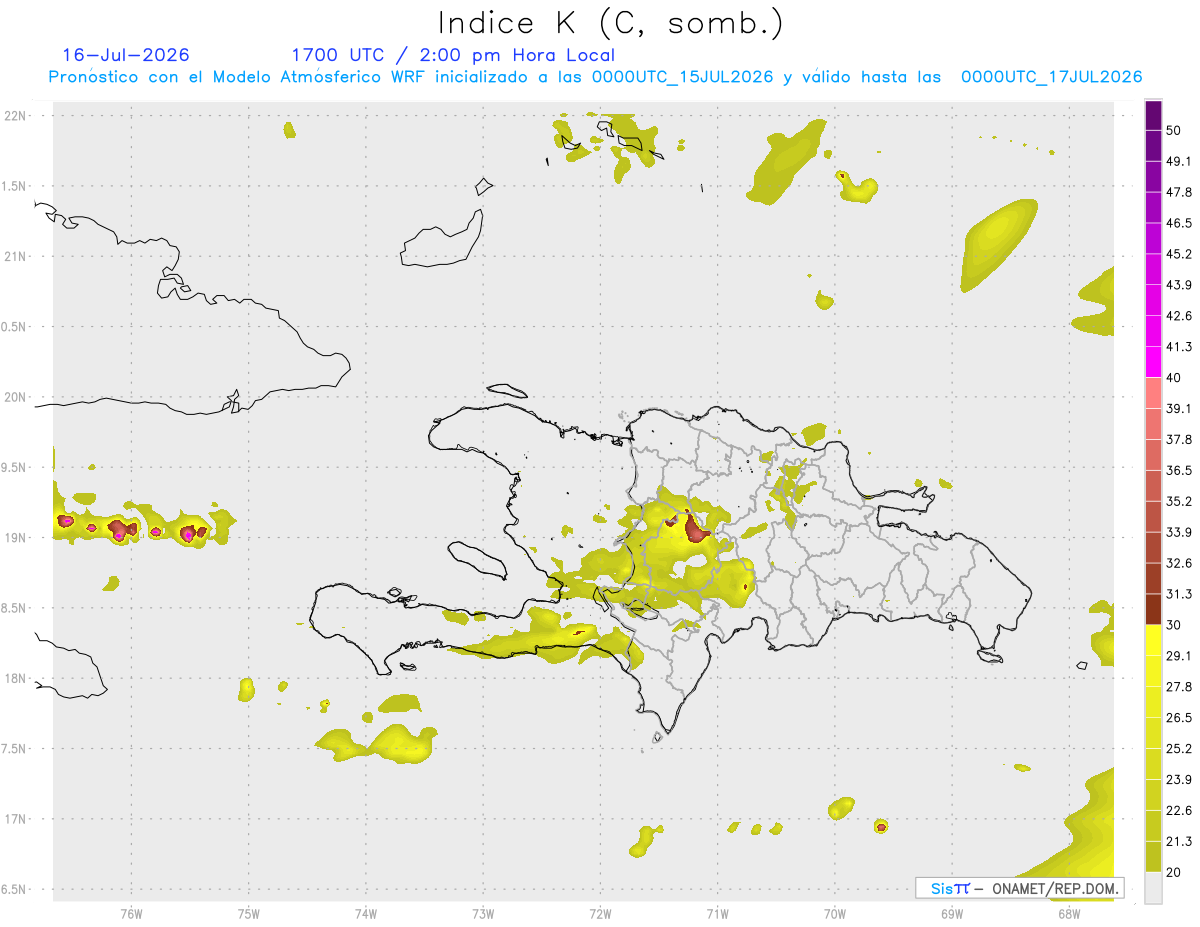Click the '21N' latitude axis label
This screenshot has height=927, width=1200.
click(15, 257)
